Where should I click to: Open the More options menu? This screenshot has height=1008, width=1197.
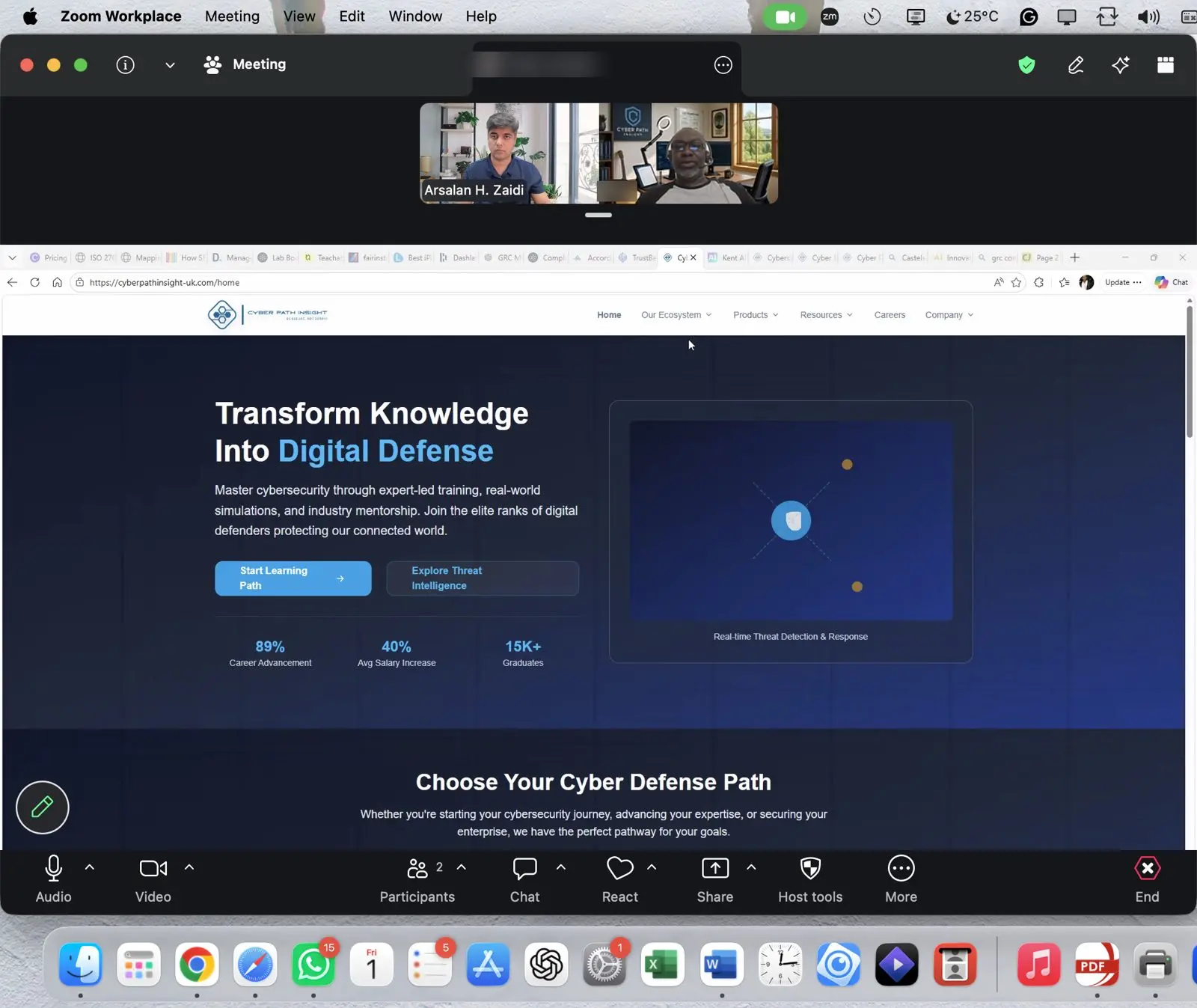901,879
